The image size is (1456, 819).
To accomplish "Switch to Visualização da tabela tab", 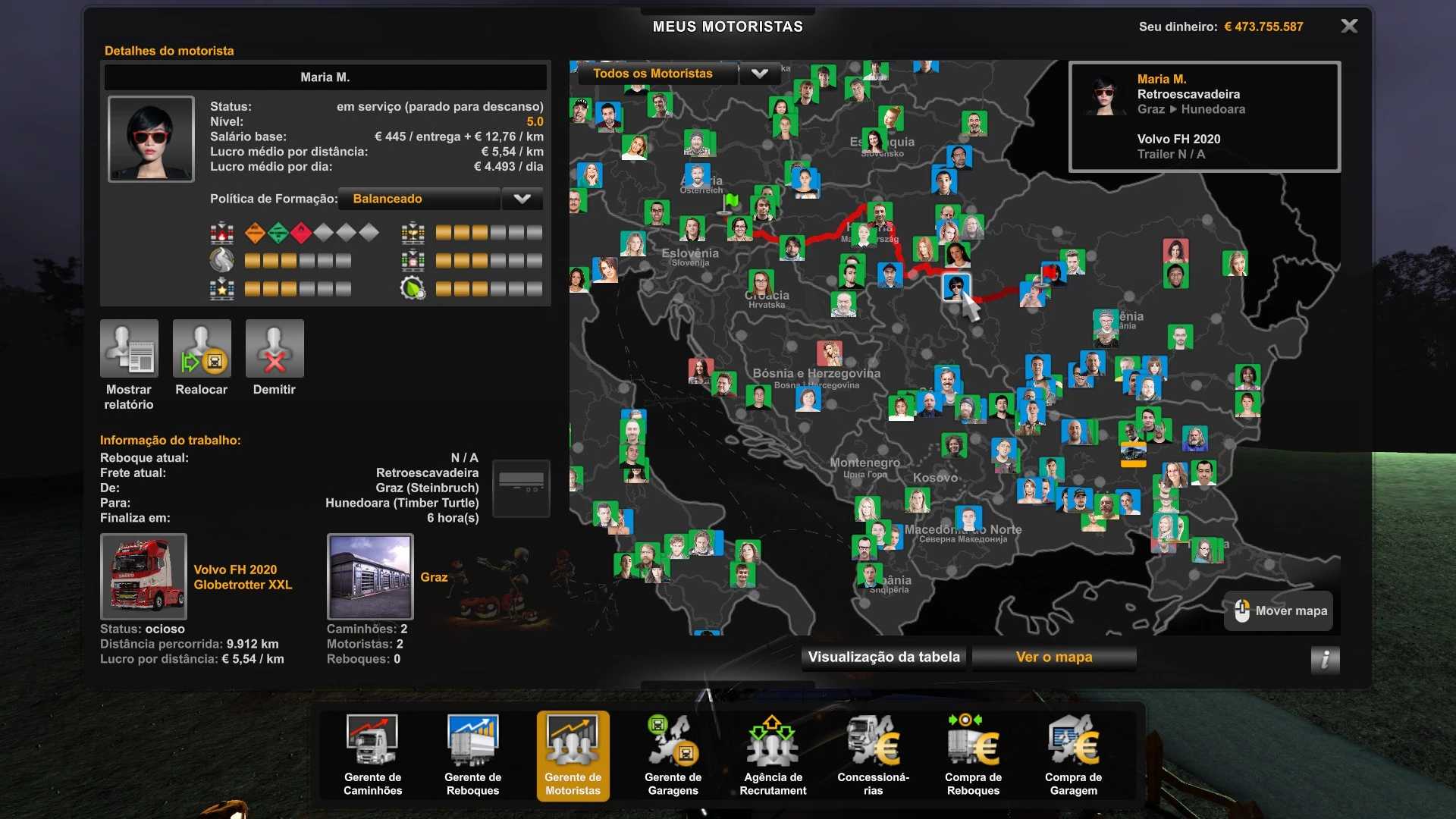I will click(x=883, y=657).
